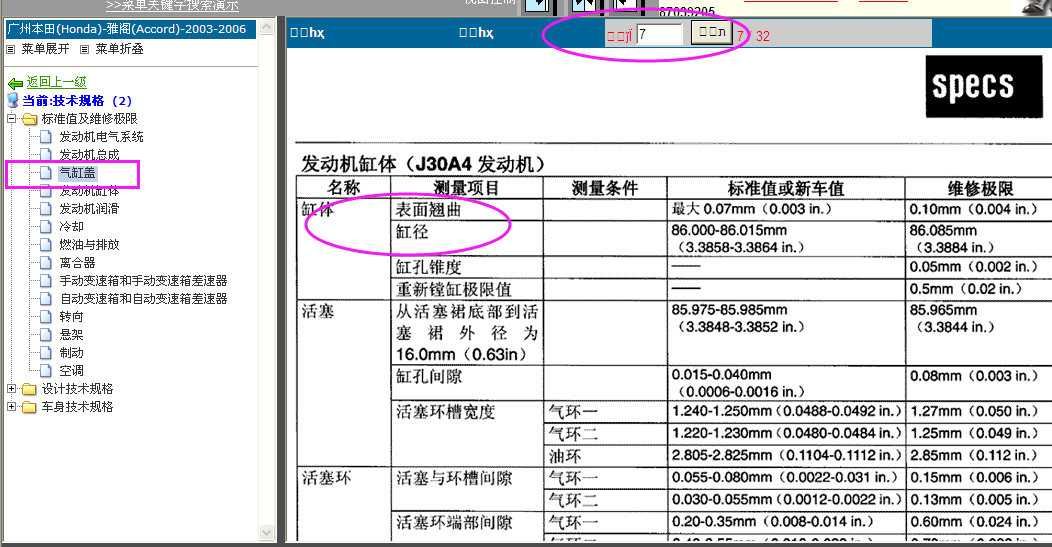
Task: Click the 缸孔间隙 table cell
Action: point(466,383)
